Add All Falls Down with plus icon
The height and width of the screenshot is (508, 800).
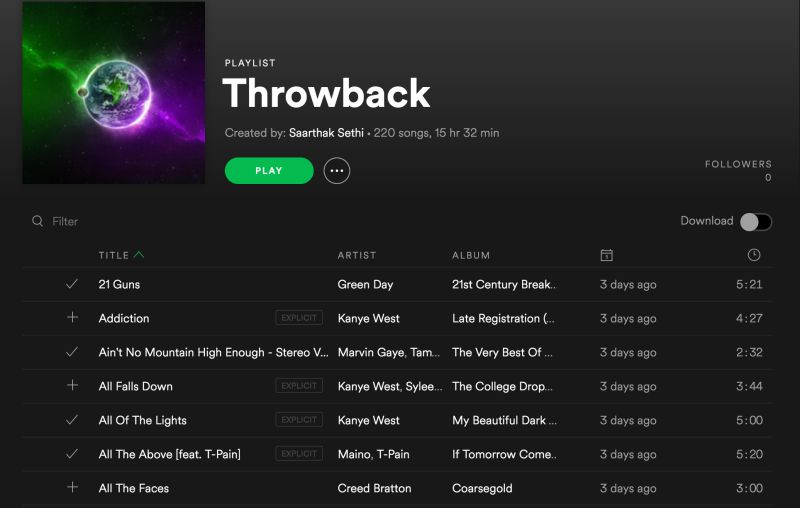click(72, 385)
